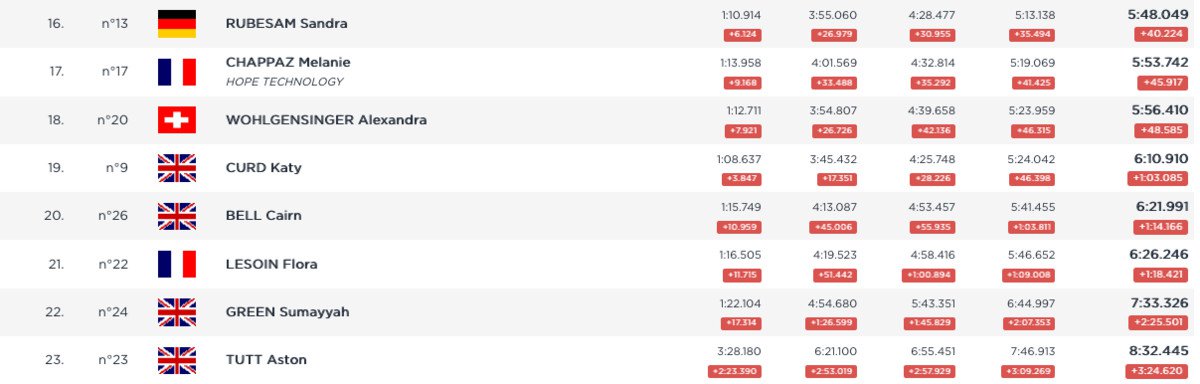1200x384 pixels.
Task: Click the UK flag beside TUTT Aston
Action: tap(177, 360)
